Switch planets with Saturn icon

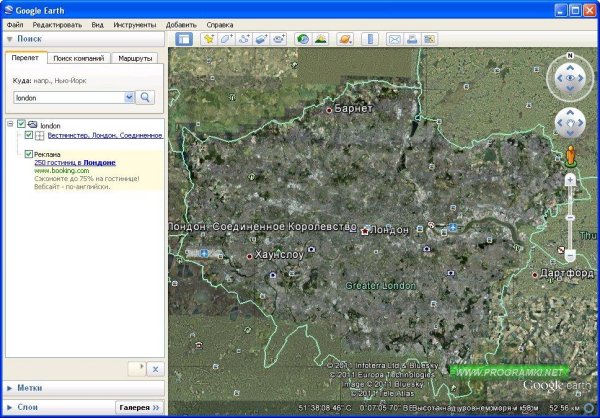(x=345, y=39)
